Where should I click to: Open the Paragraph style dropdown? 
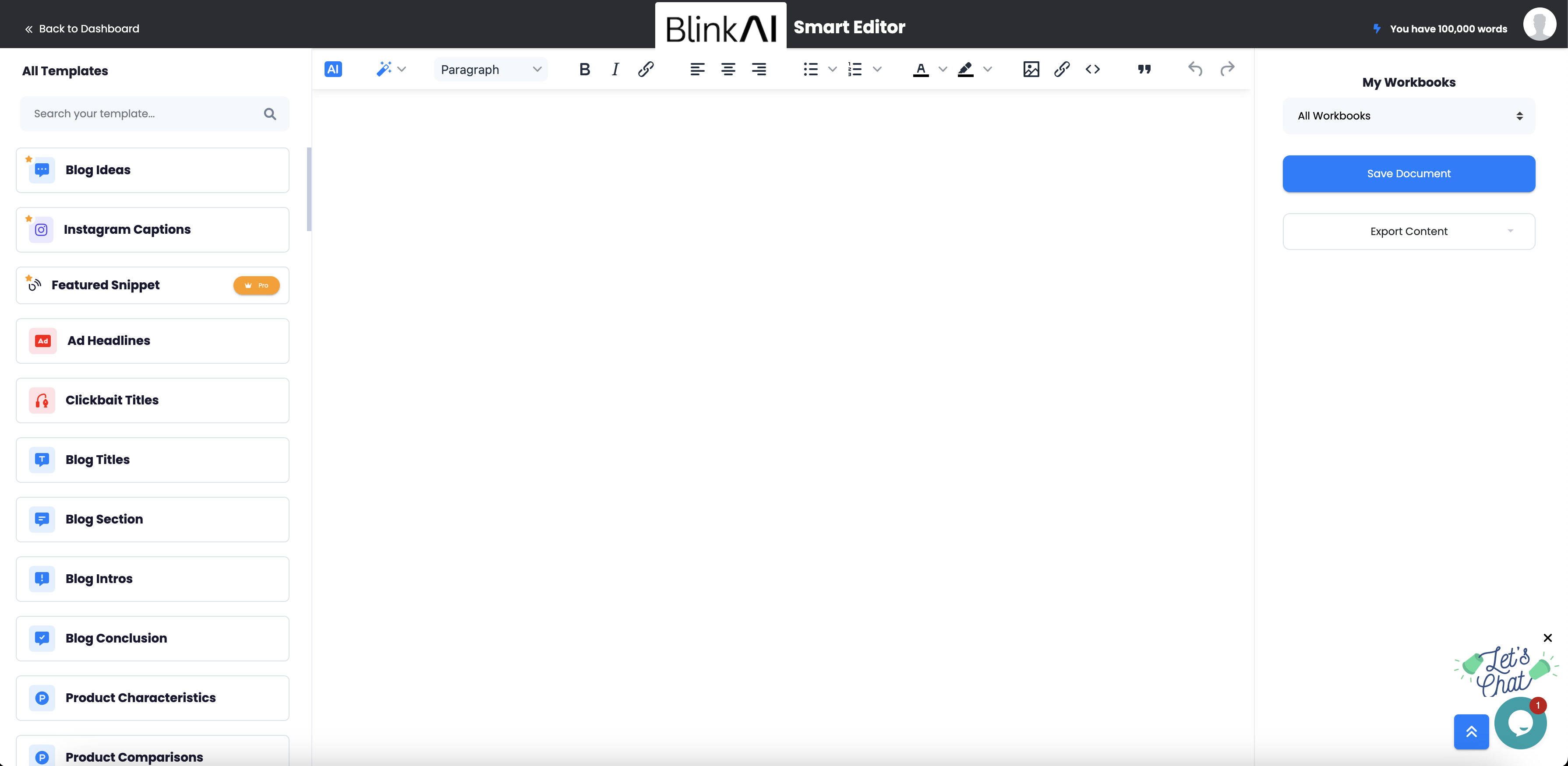(x=490, y=69)
